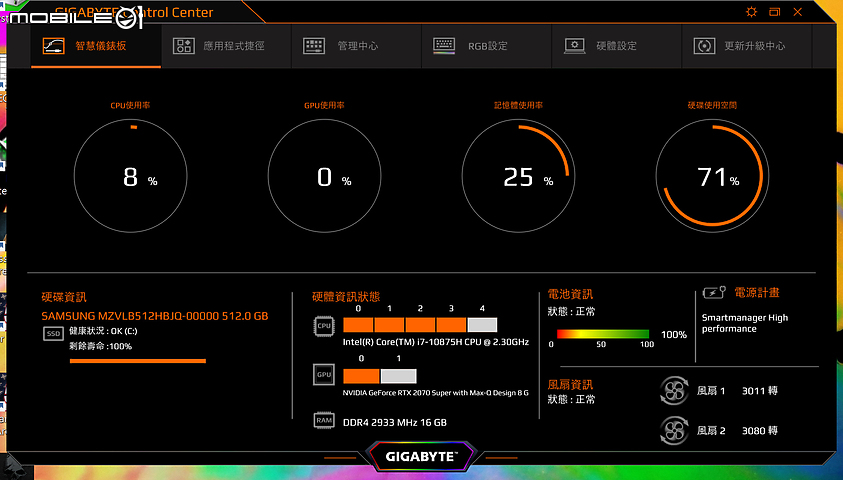Click the 硬體資訊狀態 heading

point(346,297)
